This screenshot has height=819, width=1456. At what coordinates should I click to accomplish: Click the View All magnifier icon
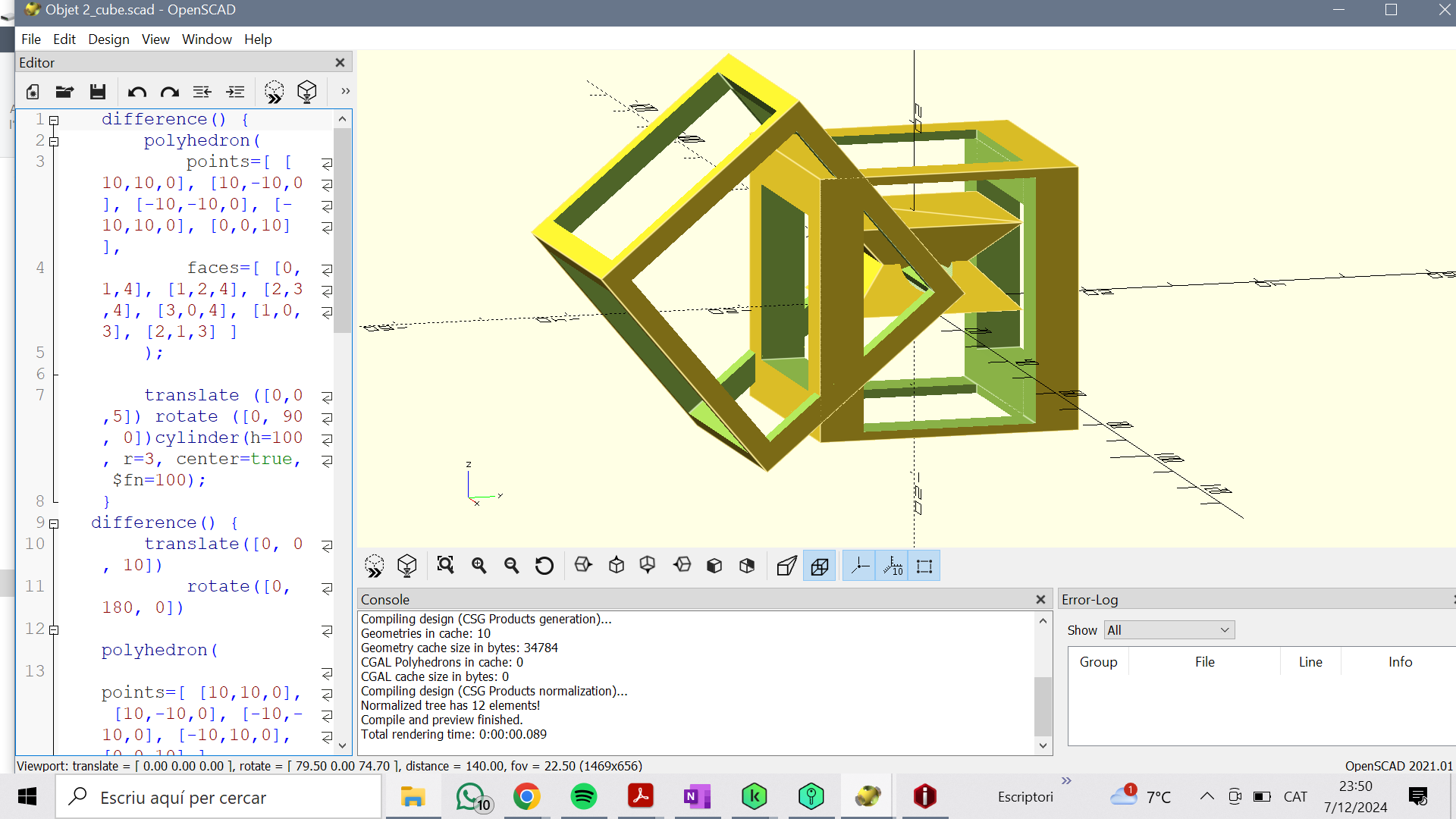[445, 566]
